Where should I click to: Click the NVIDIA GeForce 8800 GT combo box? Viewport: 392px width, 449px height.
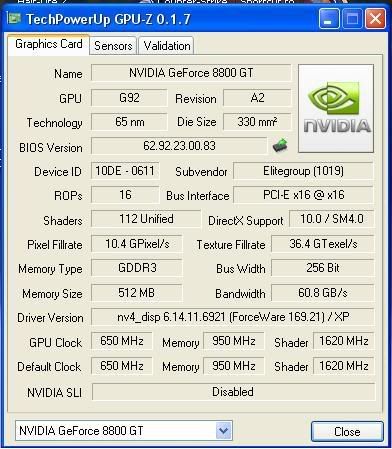(124, 430)
